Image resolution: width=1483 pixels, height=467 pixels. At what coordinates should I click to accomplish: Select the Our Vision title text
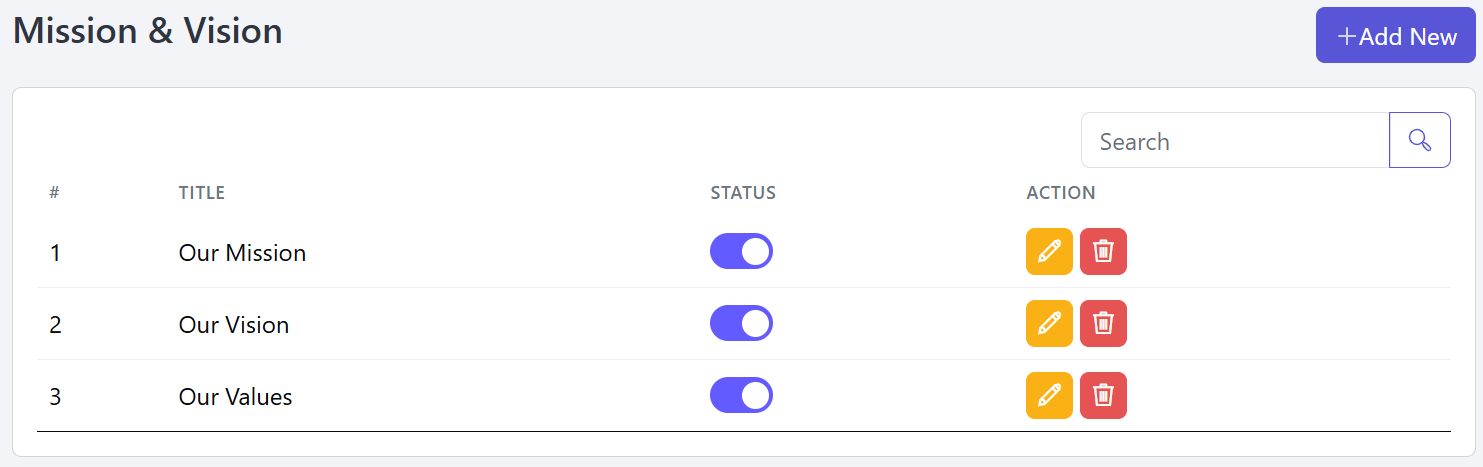[x=234, y=325]
